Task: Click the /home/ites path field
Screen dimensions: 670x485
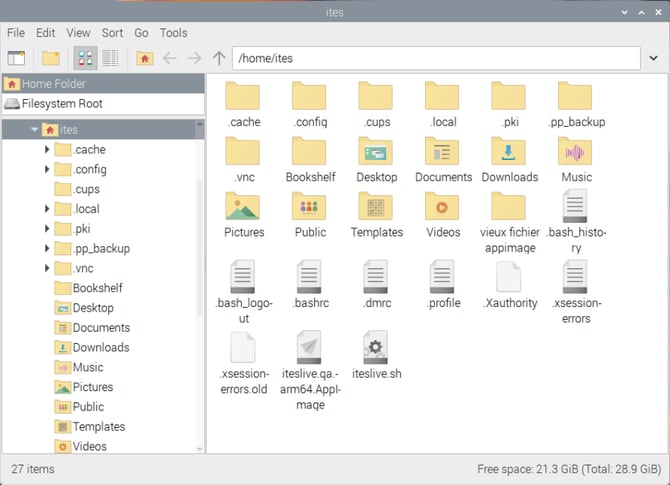Action: coord(440,58)
